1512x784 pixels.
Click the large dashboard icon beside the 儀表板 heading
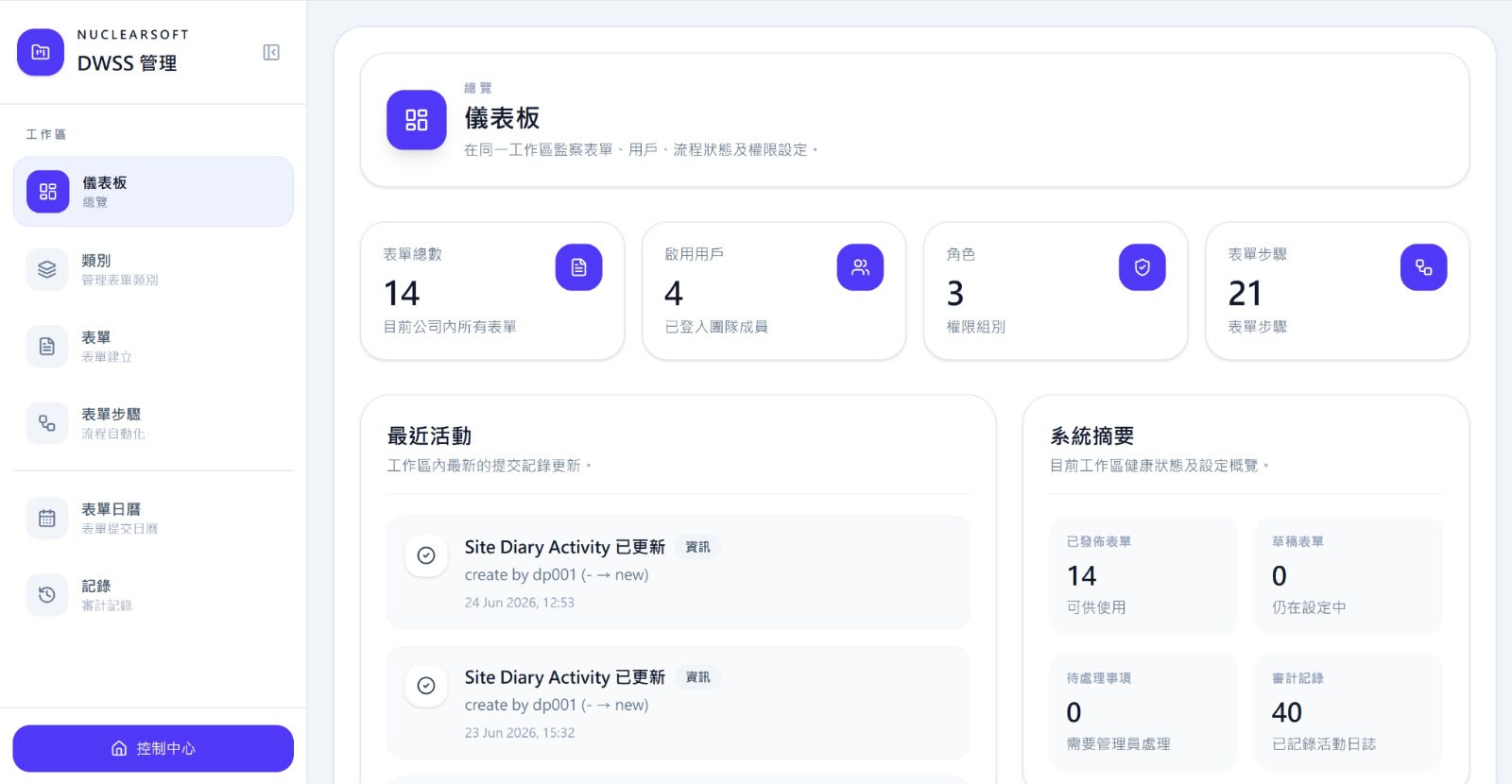pyautogui.click(x=417, y=120)
